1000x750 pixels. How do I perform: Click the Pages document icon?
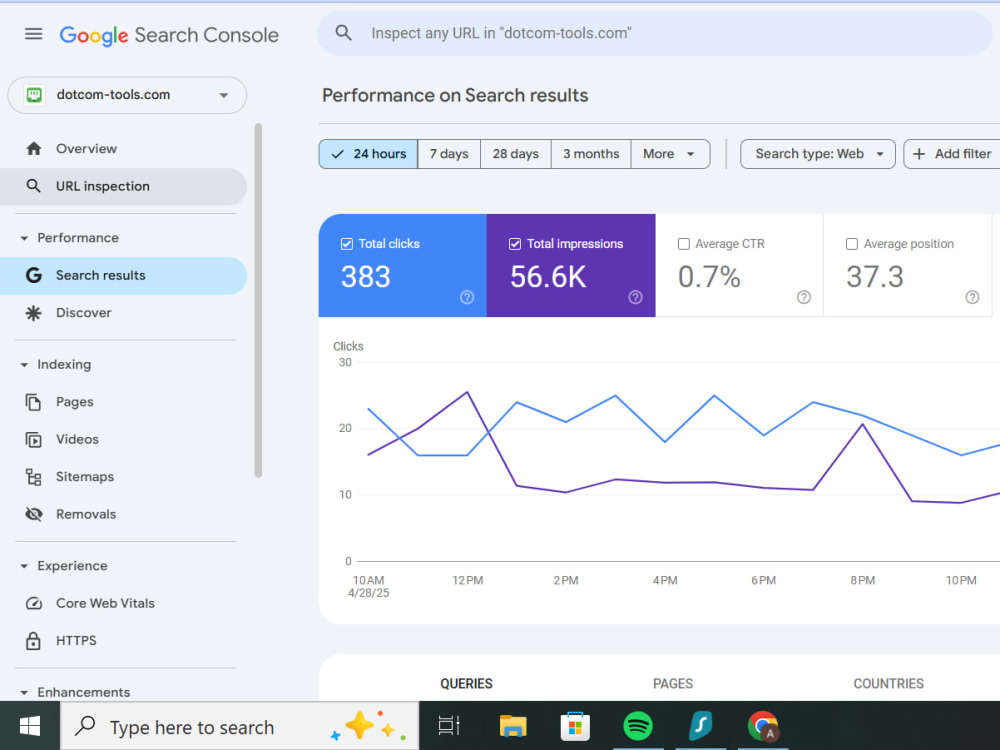[x=34, y=402]
